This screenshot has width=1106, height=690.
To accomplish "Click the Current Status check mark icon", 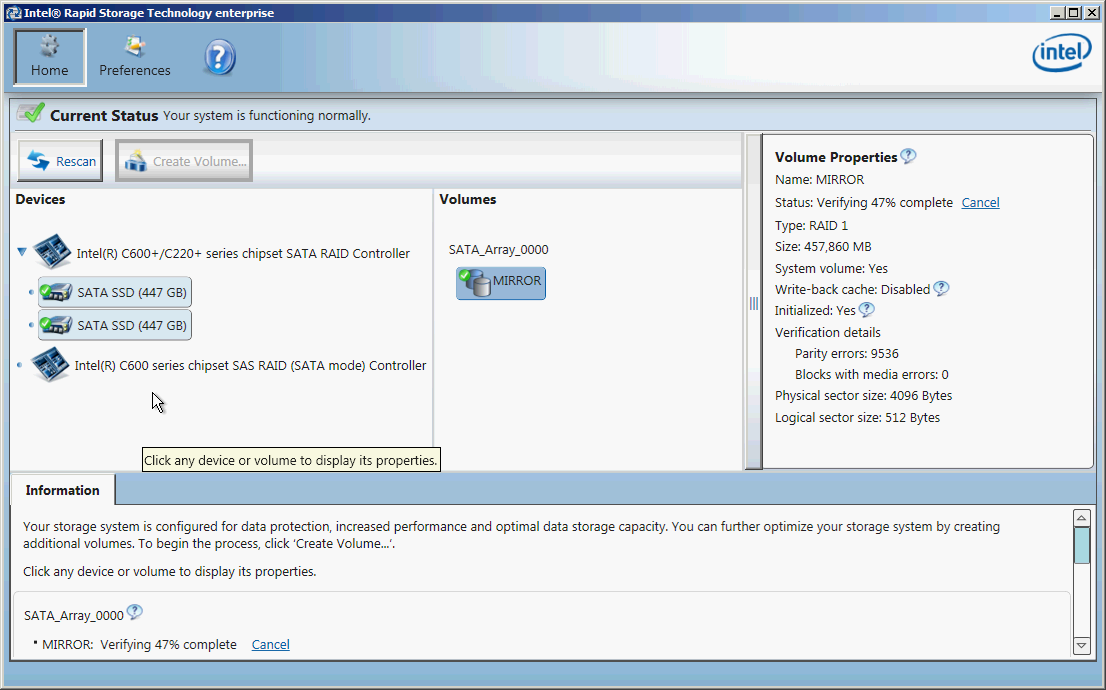I will pyautogui.click(x=30, y=113).
